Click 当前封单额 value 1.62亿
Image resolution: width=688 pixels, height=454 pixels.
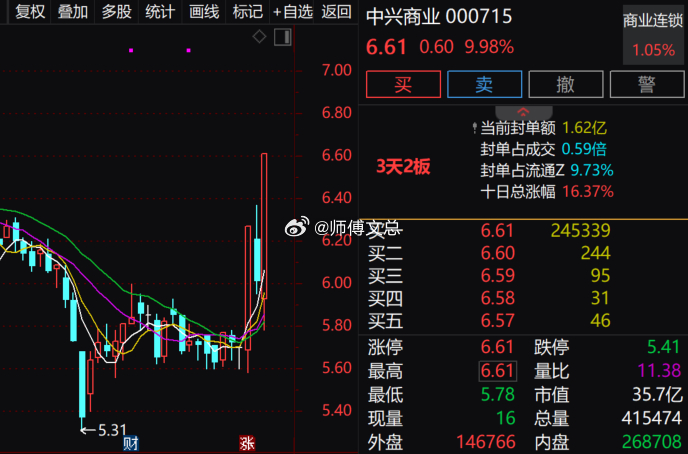584,128
